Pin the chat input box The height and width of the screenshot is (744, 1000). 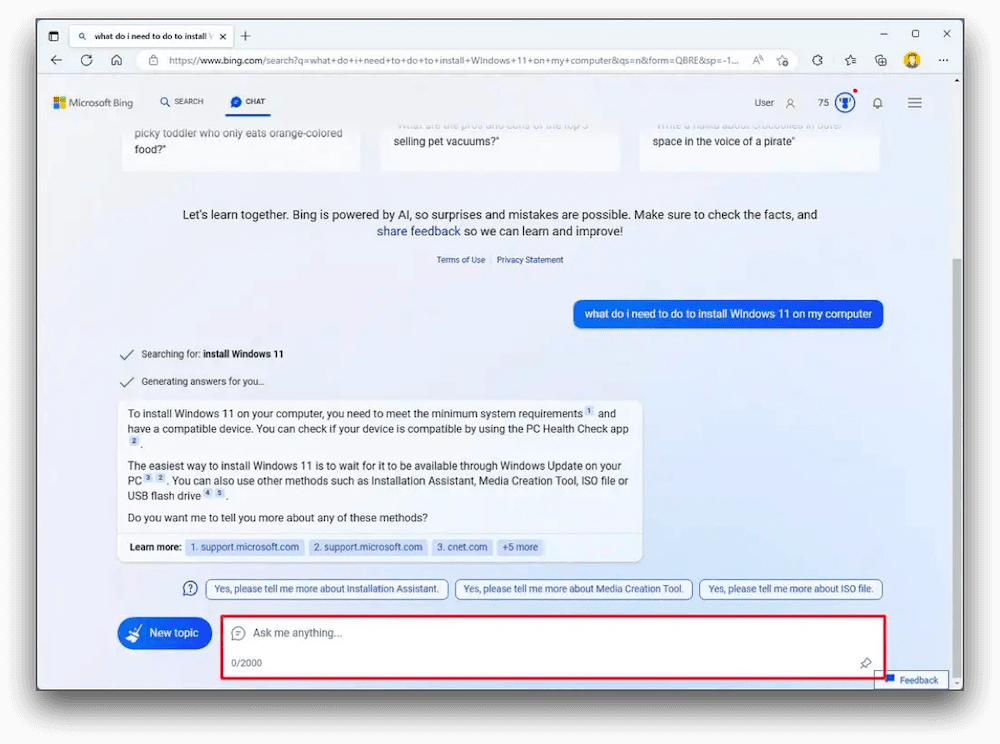pos(865,663)
